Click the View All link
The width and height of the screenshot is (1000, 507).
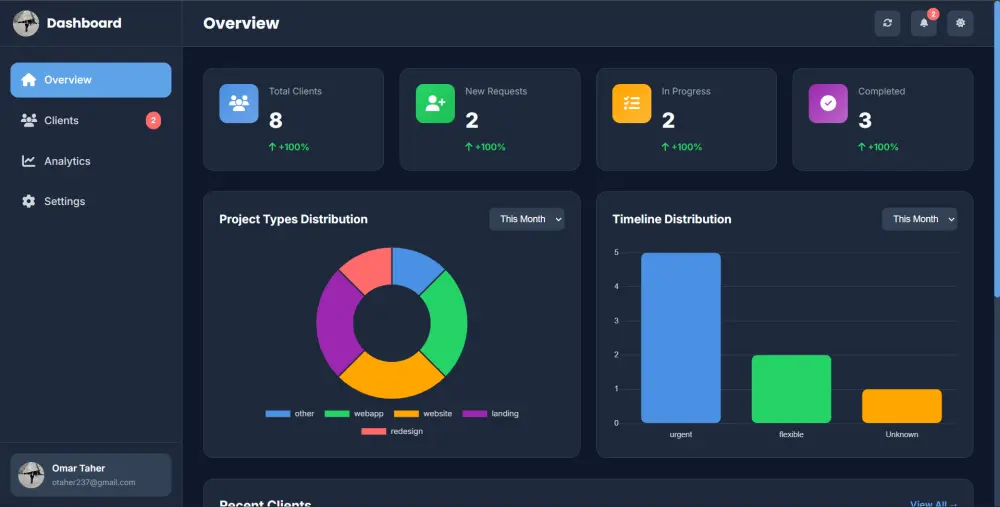coord(934,503)
